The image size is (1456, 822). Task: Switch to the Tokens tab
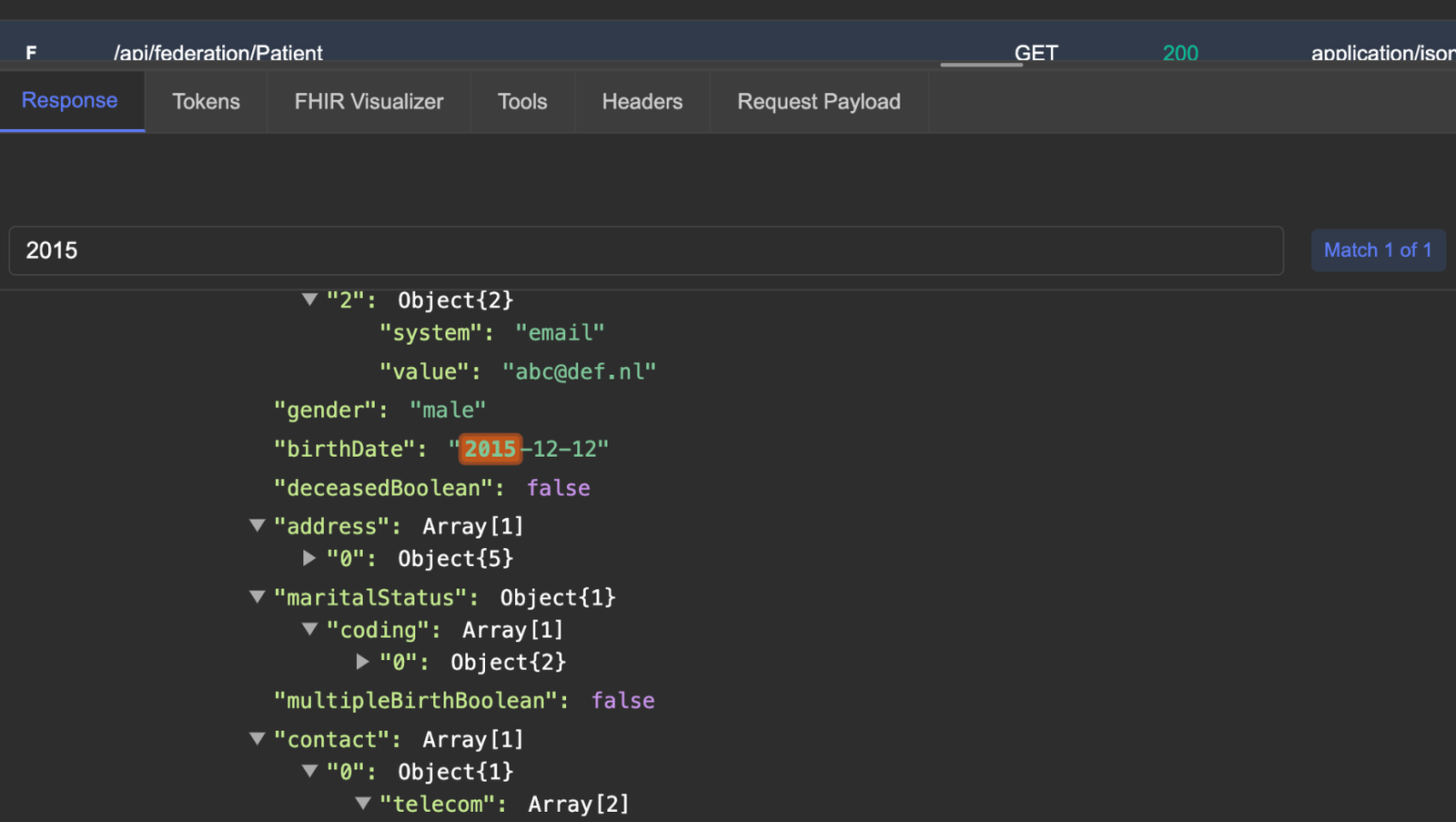pyautogui.click(x=206, y=101)
